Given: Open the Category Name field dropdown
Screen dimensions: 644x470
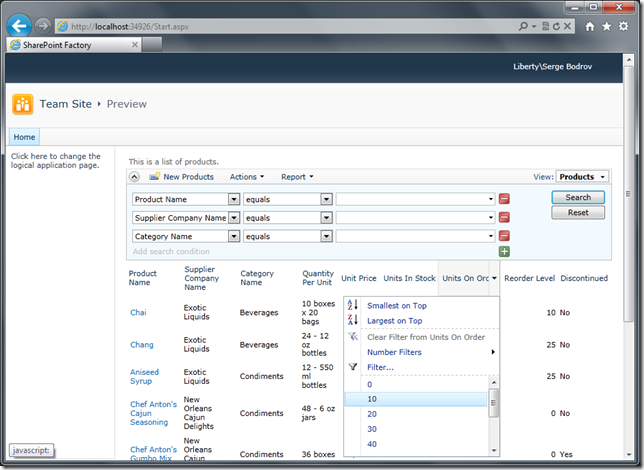Looking at the screenshot, I should (234, 236).
